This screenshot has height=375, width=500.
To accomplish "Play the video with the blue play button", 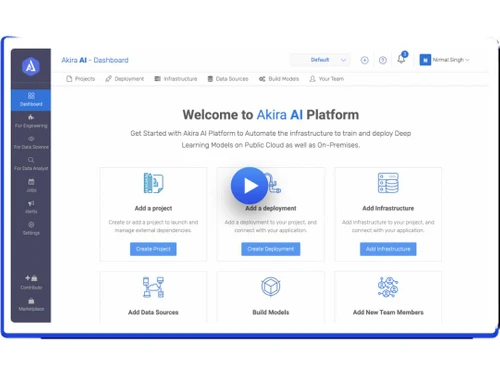I will [250, 185].
